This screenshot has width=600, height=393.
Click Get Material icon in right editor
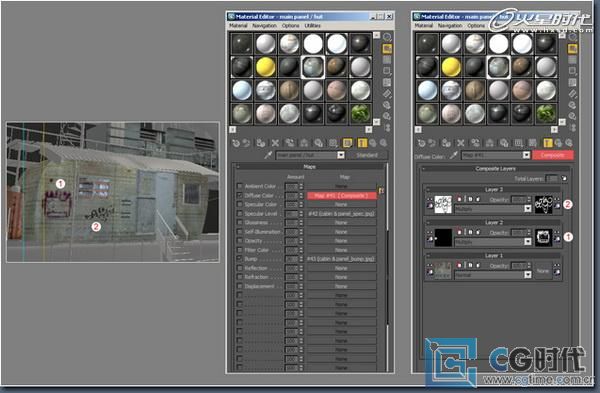(x=421, y=143)
